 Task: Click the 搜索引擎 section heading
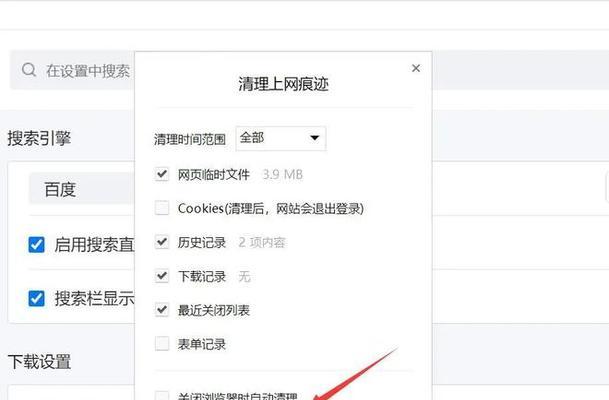click(x=39, y=138)
